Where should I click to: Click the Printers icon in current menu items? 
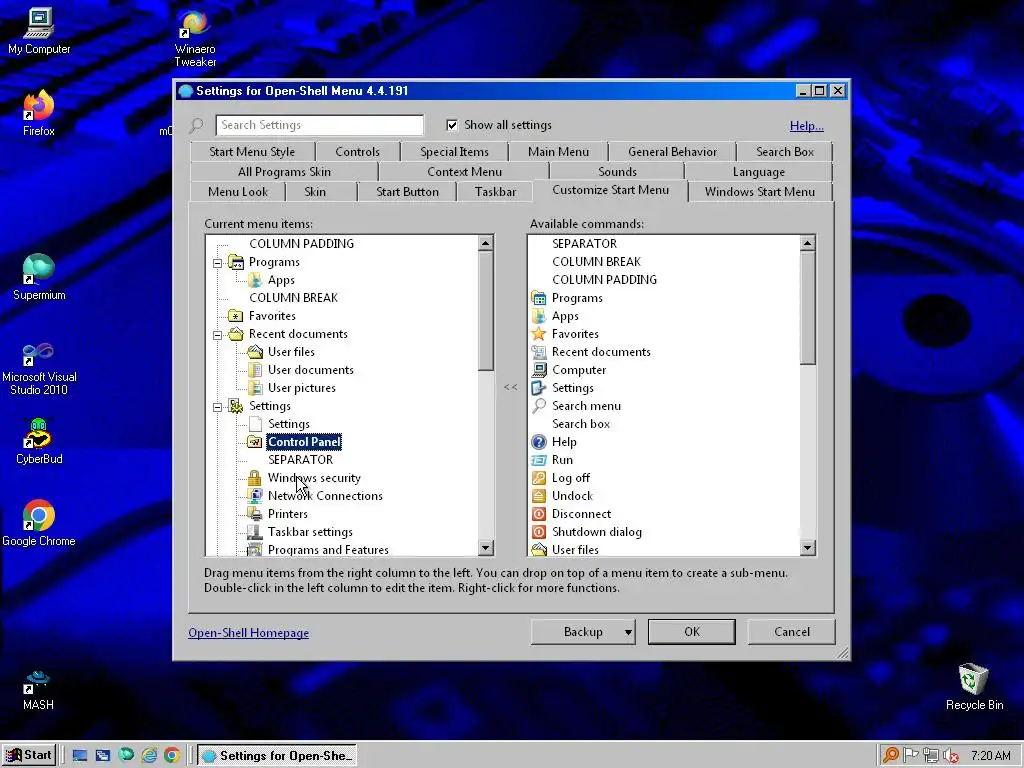coord(255,514)
